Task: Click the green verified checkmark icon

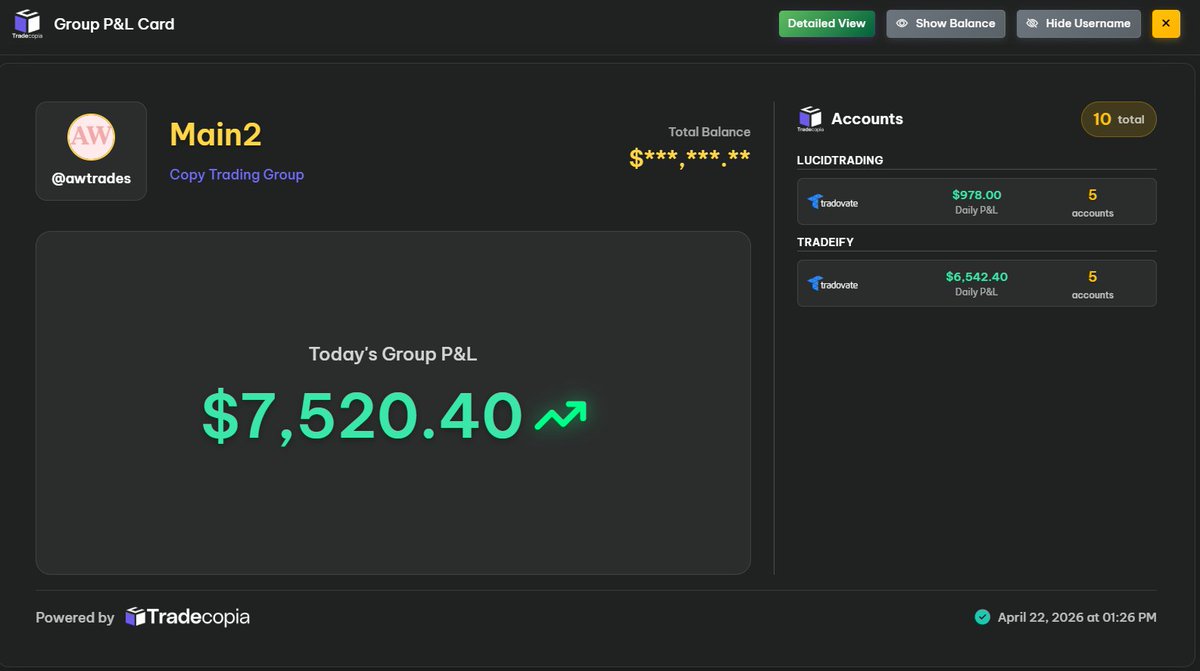Action: (x=982, y=617)
